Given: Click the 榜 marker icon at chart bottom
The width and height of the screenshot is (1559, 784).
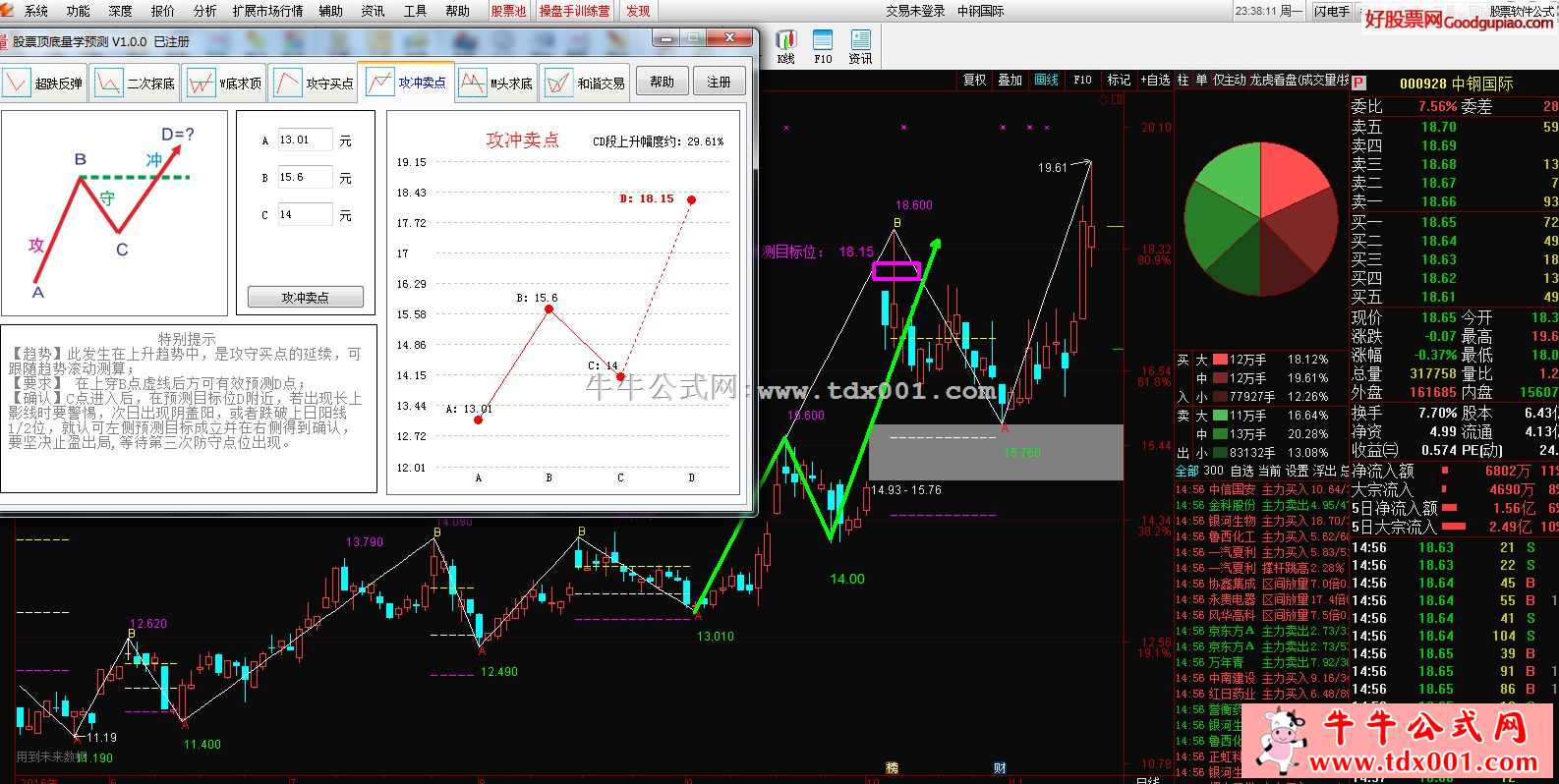Looking at the screenshot, I should pos(892,768).
